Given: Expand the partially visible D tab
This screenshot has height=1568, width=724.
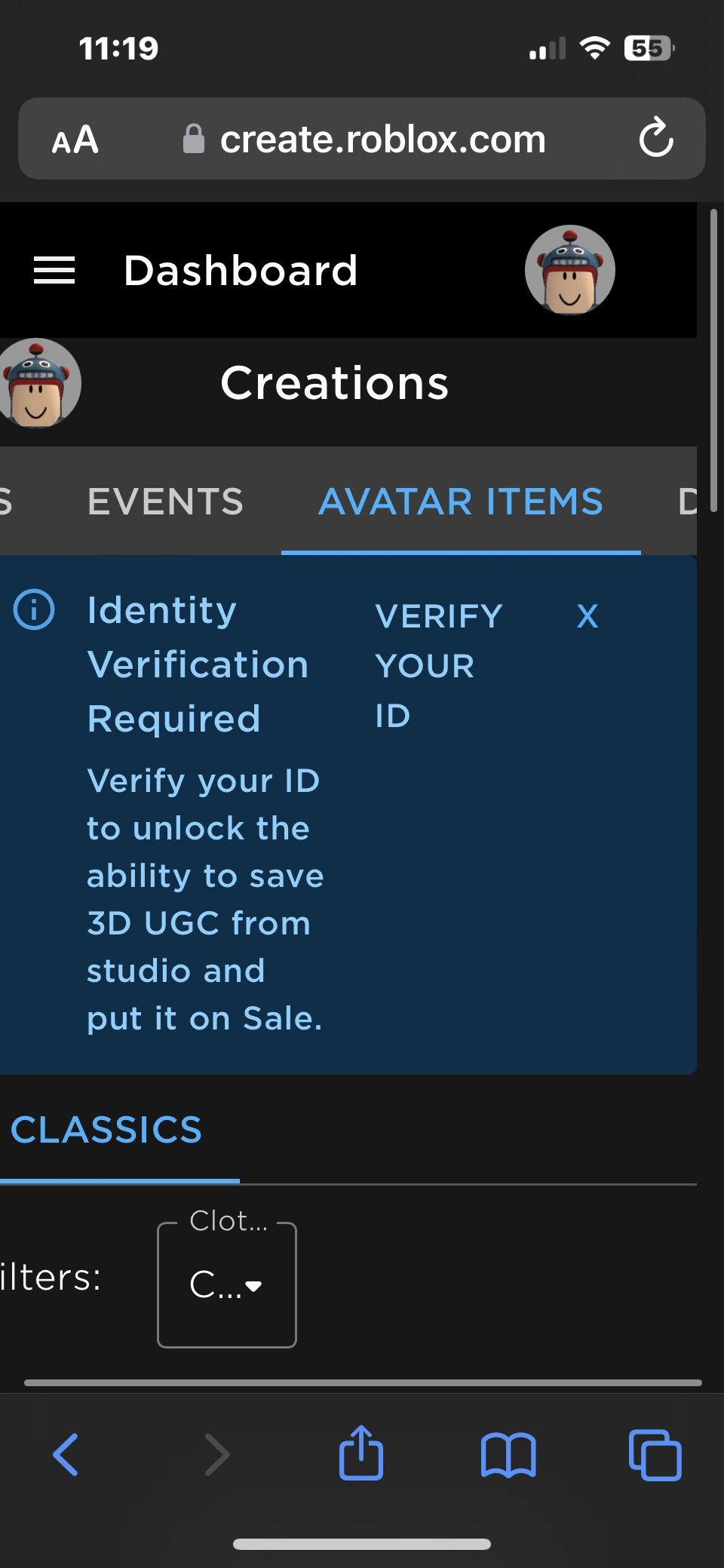Looking at the screenshot, I should (688, 501).
